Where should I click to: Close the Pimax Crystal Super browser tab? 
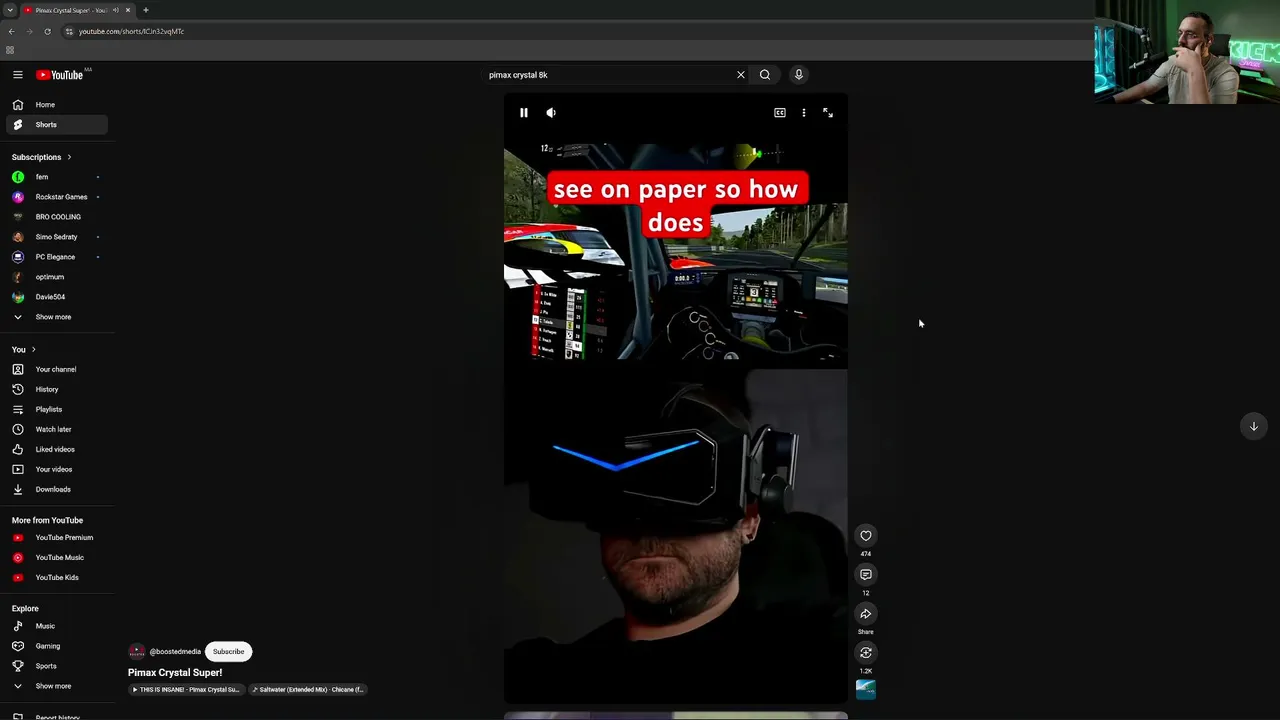point(128,10)
